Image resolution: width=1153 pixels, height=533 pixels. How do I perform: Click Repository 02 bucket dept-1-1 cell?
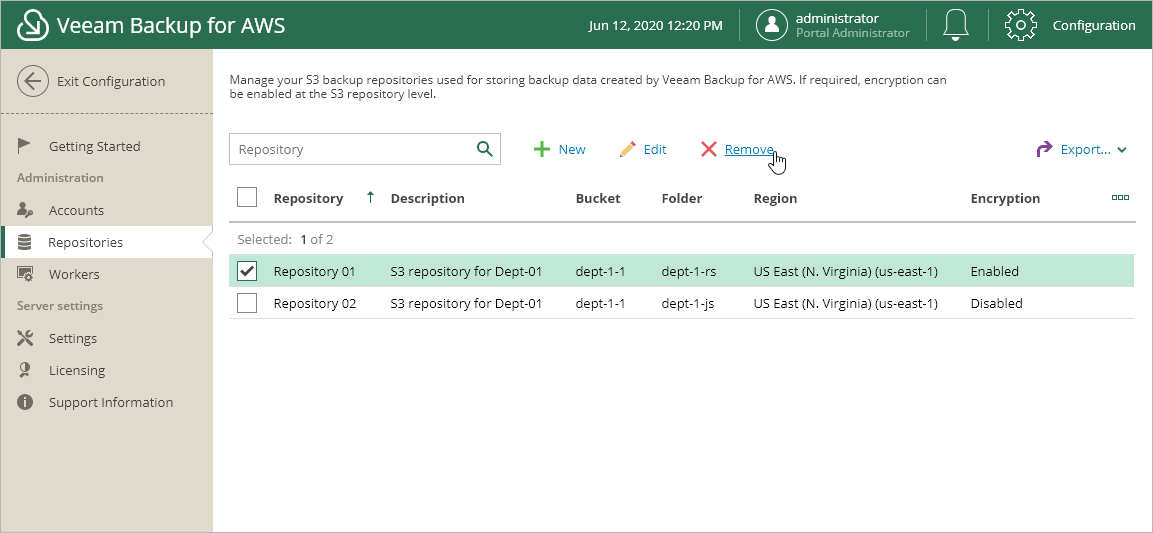(x=601, y=303)
